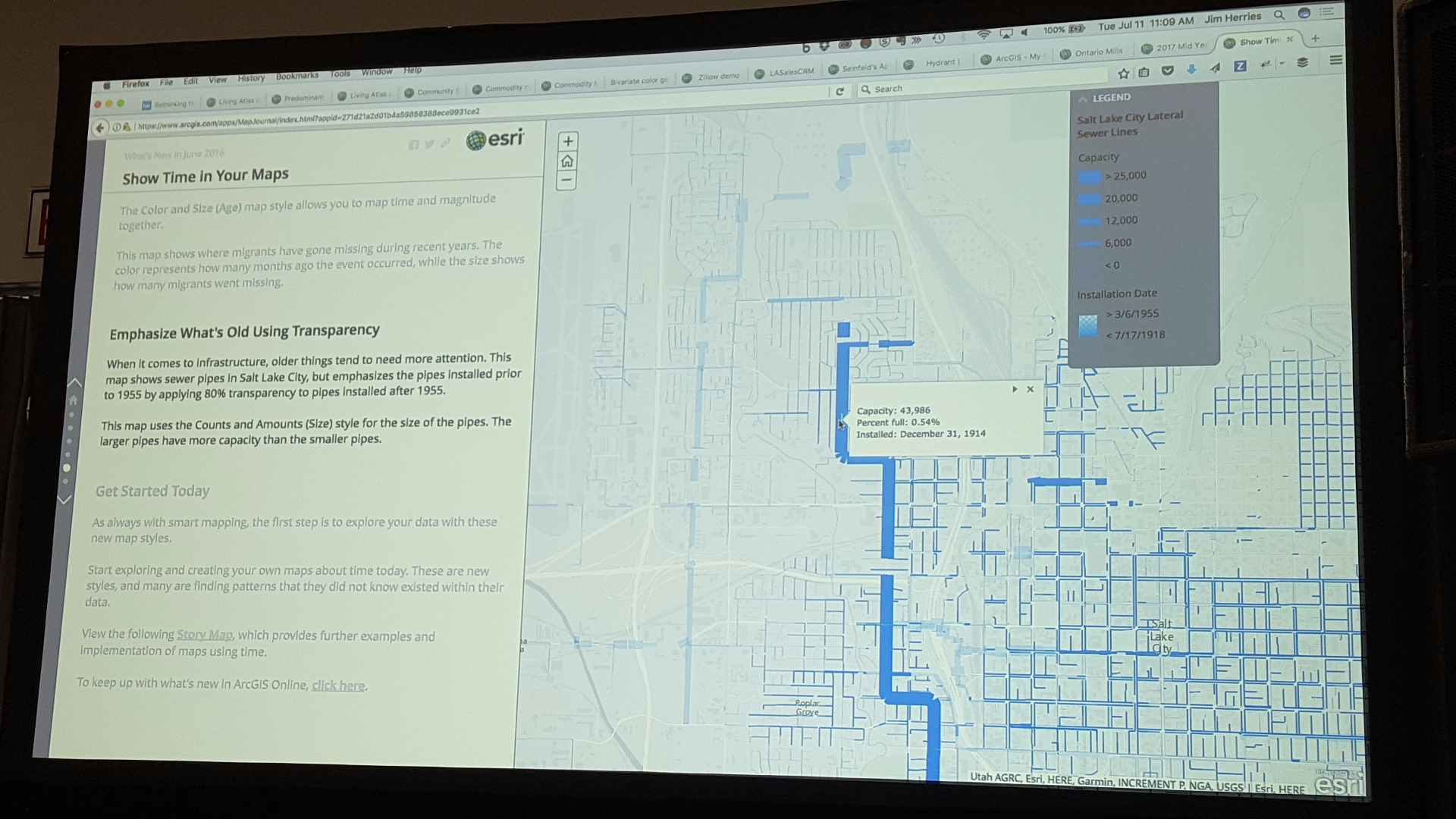Open macOS Notification Center
Image resolution: width=1456 pixels, height=819 pixels.
coord(1326,12)
